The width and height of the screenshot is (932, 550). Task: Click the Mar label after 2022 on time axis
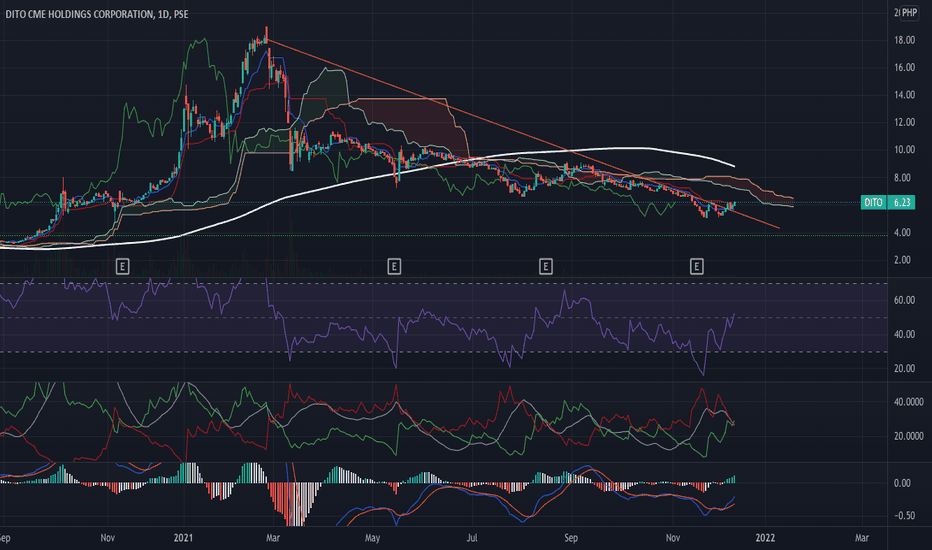[861, 538]
